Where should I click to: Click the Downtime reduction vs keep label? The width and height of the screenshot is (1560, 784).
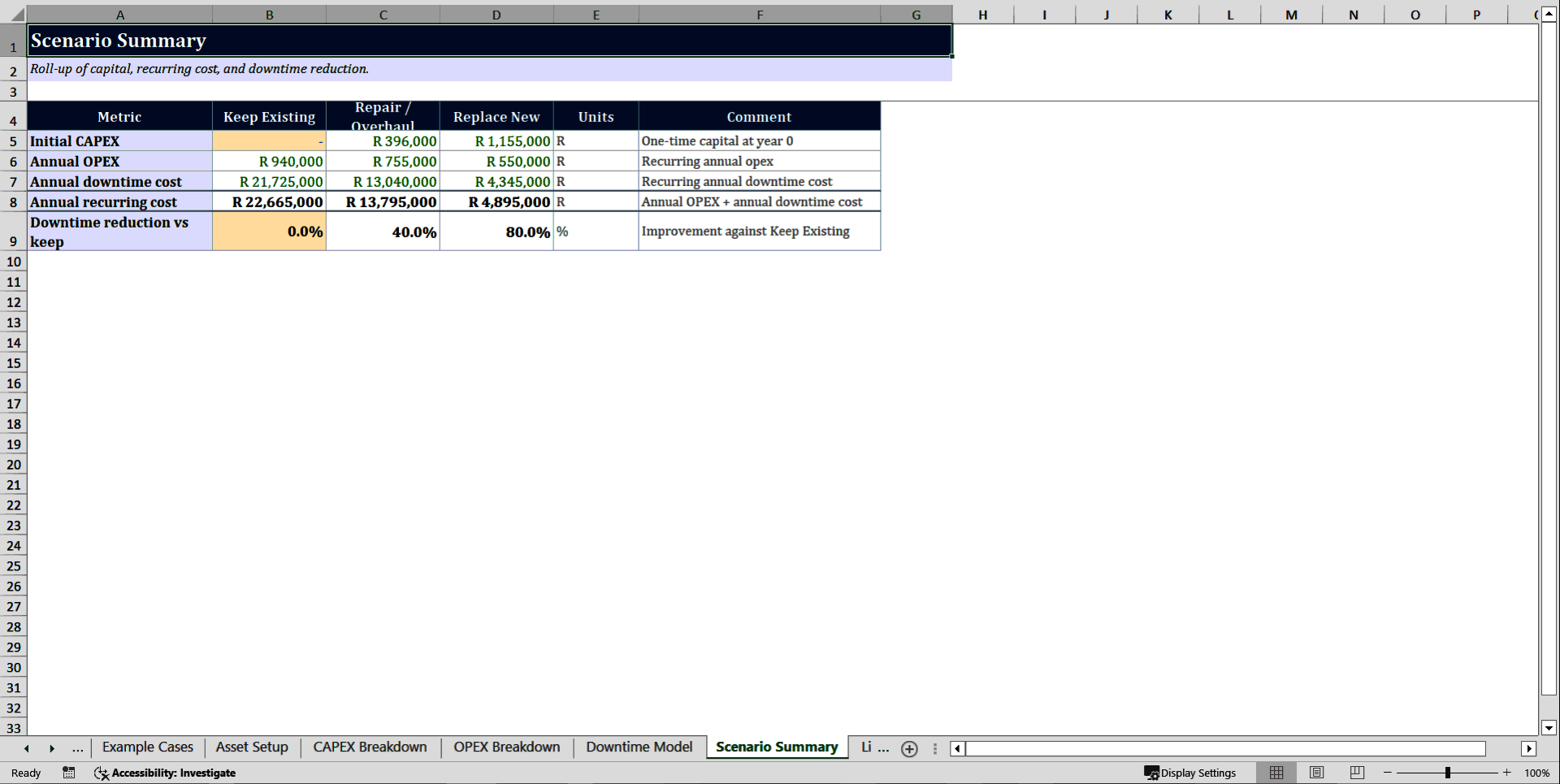point(119,231)
